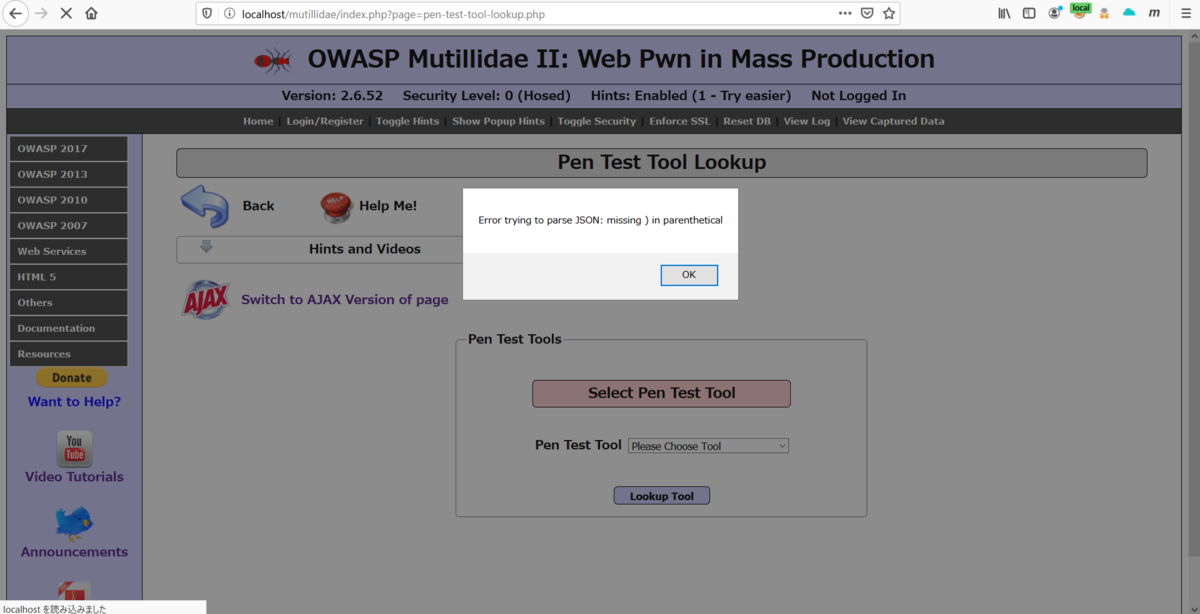Viewport: 1200px width, 614px height.
Task: Open the Others menu
Action: pyautogui.click(x=68, y=303)
